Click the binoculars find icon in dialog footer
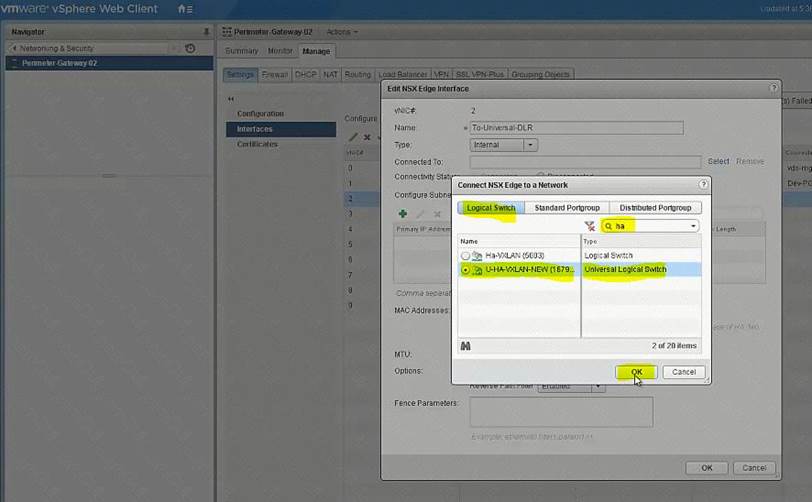Viewport: 812px width, 502px height. (x=466, y=346)
